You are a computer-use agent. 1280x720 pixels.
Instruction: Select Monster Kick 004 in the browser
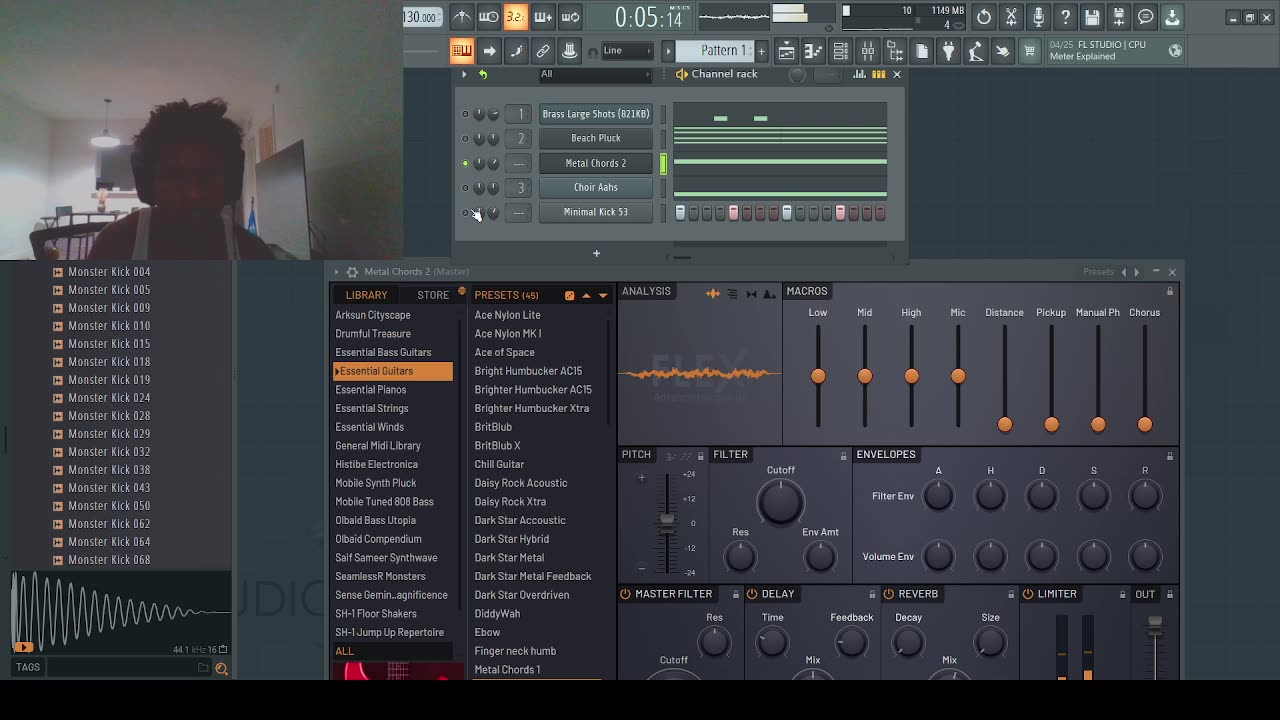pos(109,272)
